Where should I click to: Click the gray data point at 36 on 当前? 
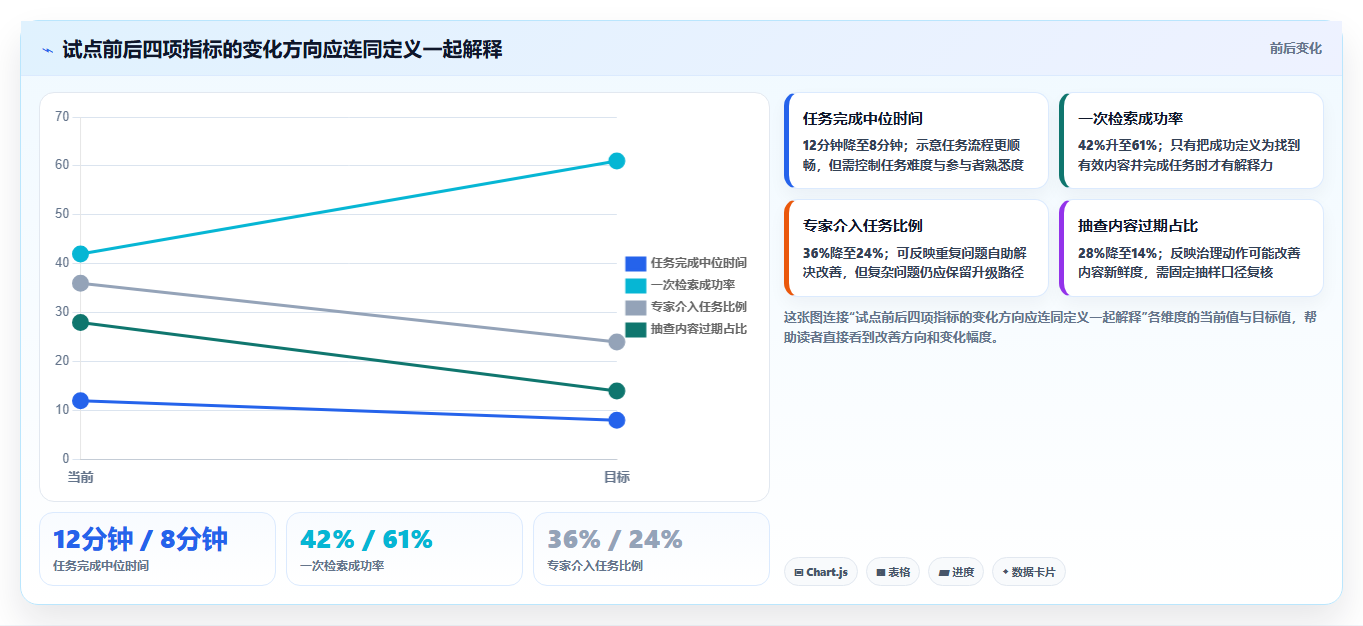(x=81, y=283)
